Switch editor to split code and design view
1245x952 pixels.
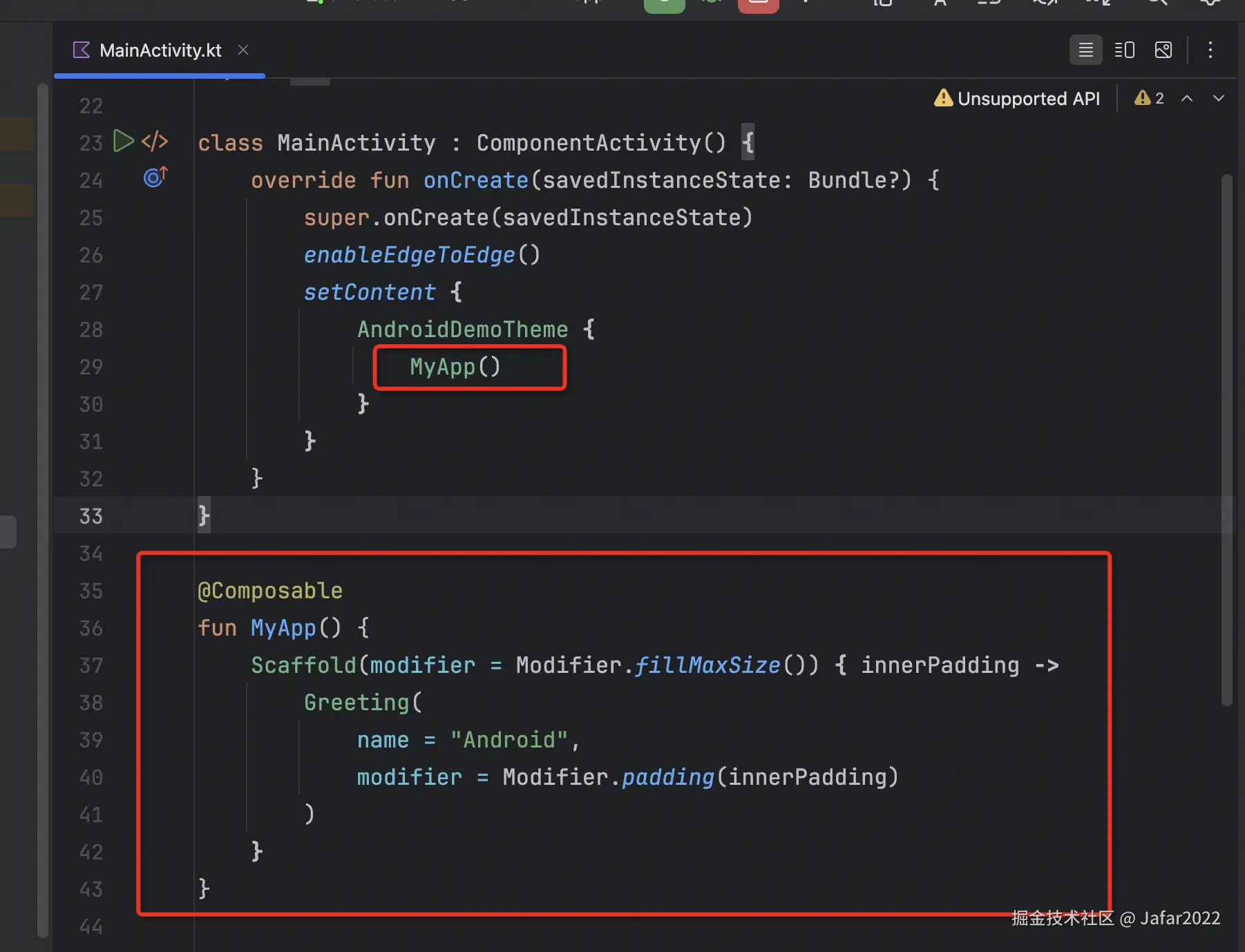coord(1124,50)
